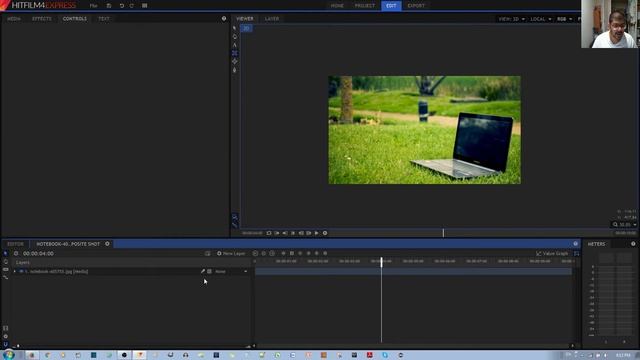Open the layer parent None dropdown
The width and height of the screenshot is (640, 360).
click(x=231, y=271)
